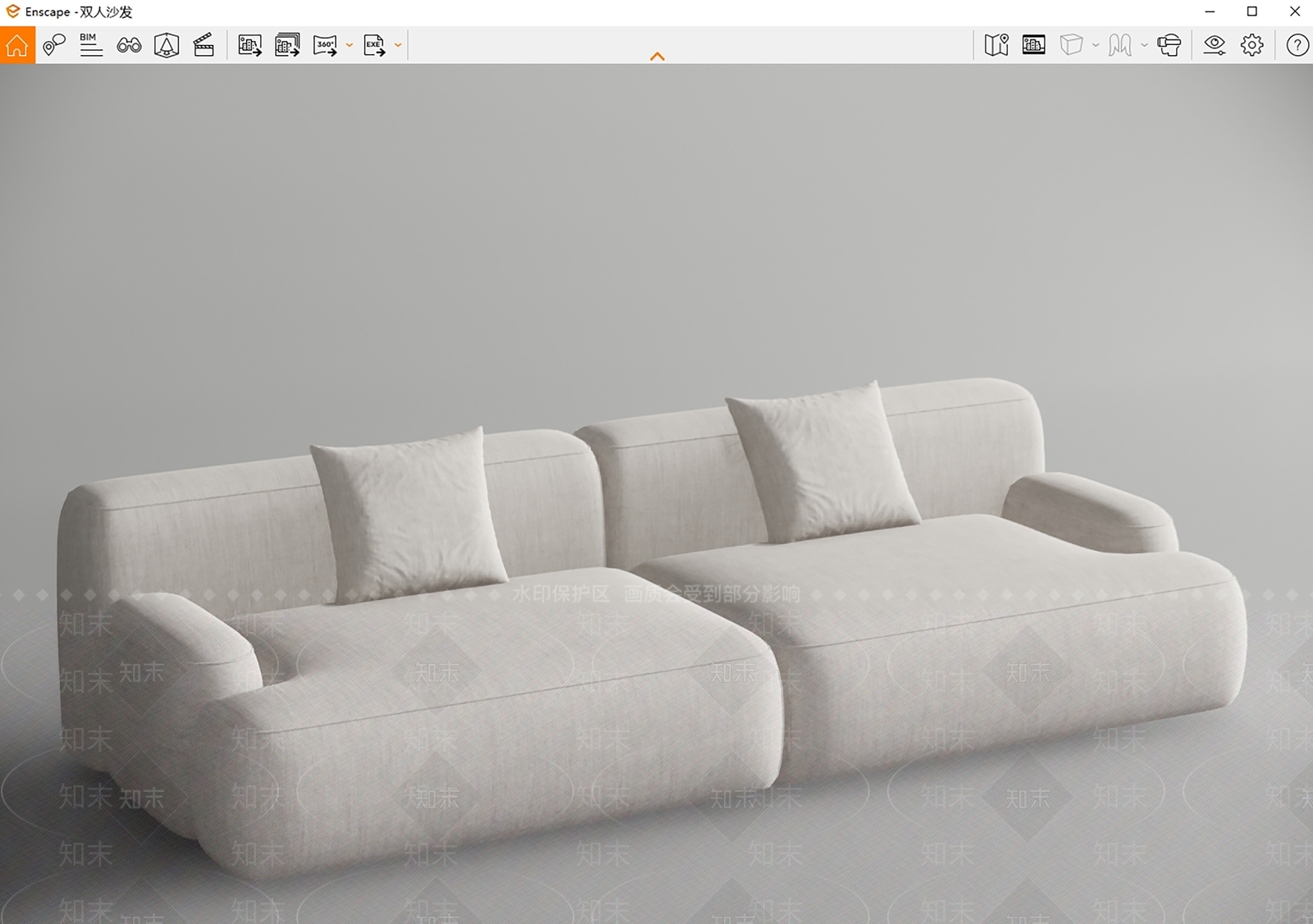Maximize the Enscape window
This screenshot has width=1313, height=924.
tap(1252, 11)
